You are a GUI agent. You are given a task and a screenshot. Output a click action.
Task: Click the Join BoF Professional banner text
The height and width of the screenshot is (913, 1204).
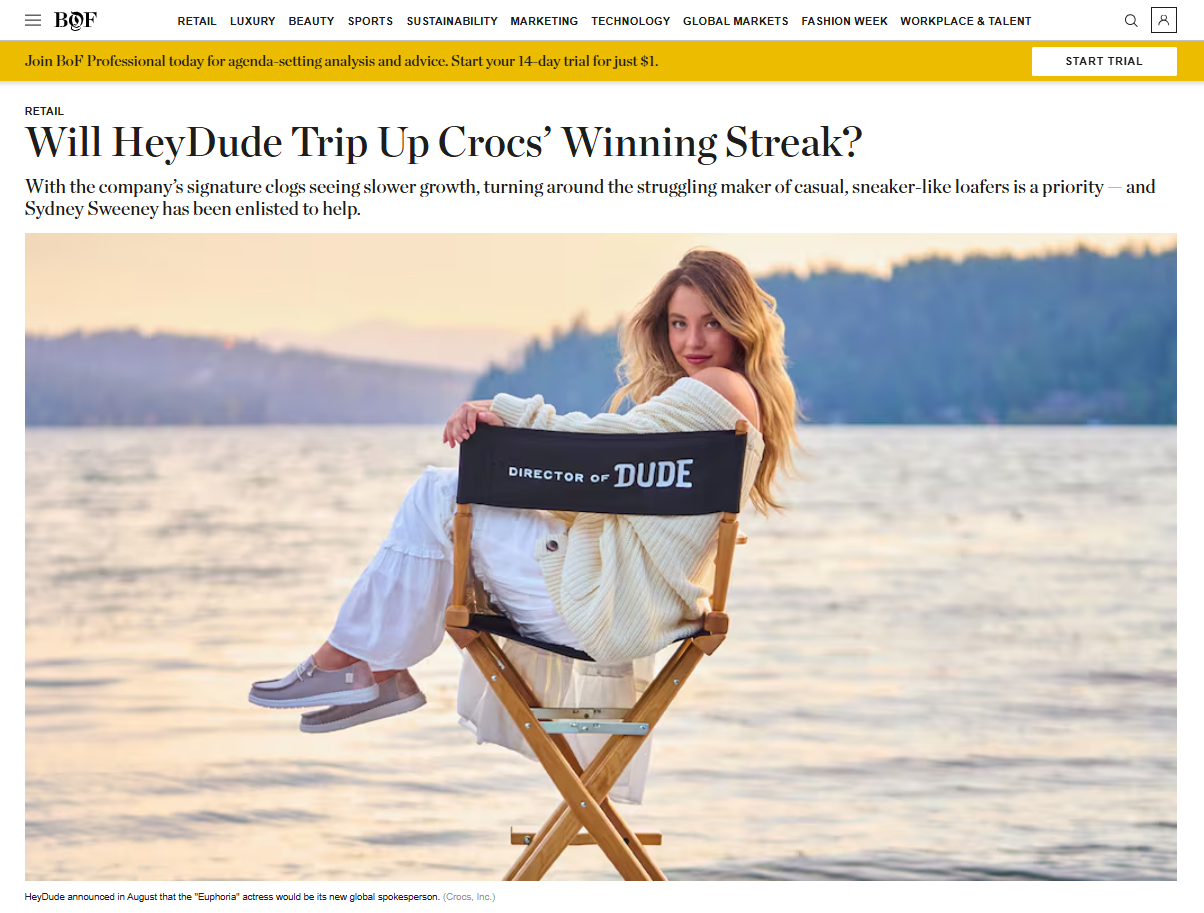[x=341, y=61]
